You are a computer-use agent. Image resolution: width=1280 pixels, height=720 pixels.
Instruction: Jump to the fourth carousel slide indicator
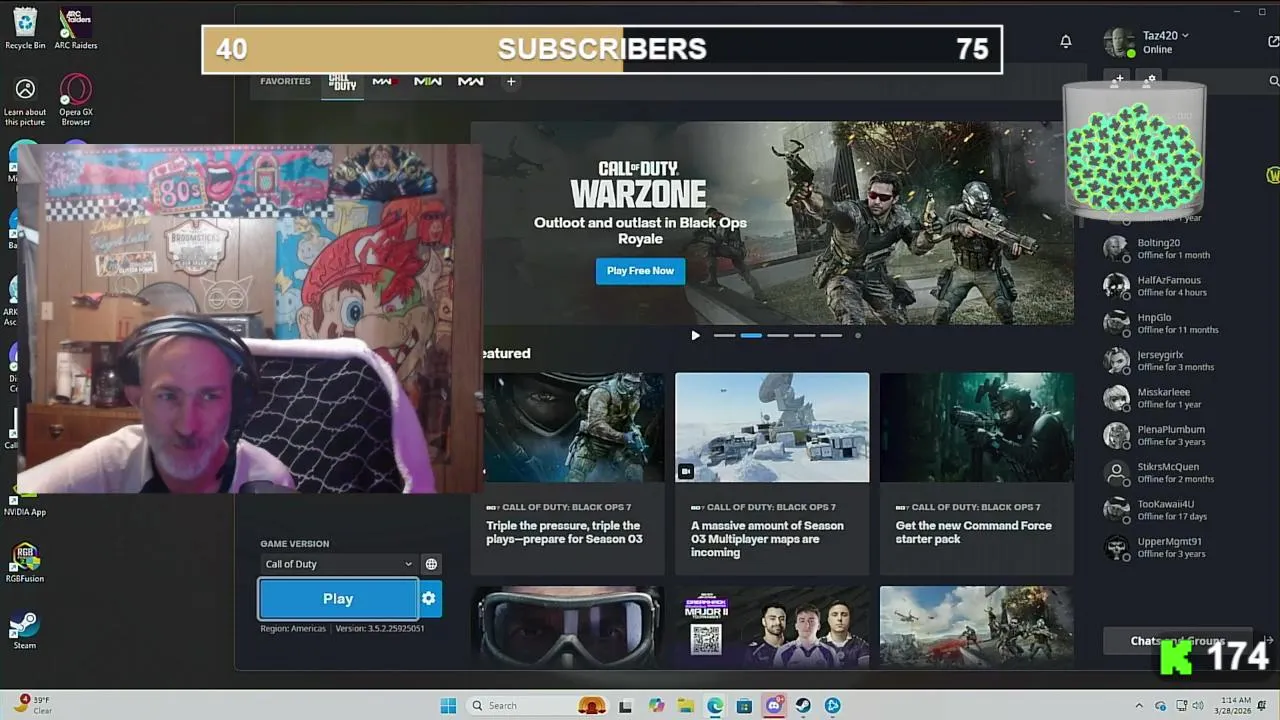(x=804, y=336)
